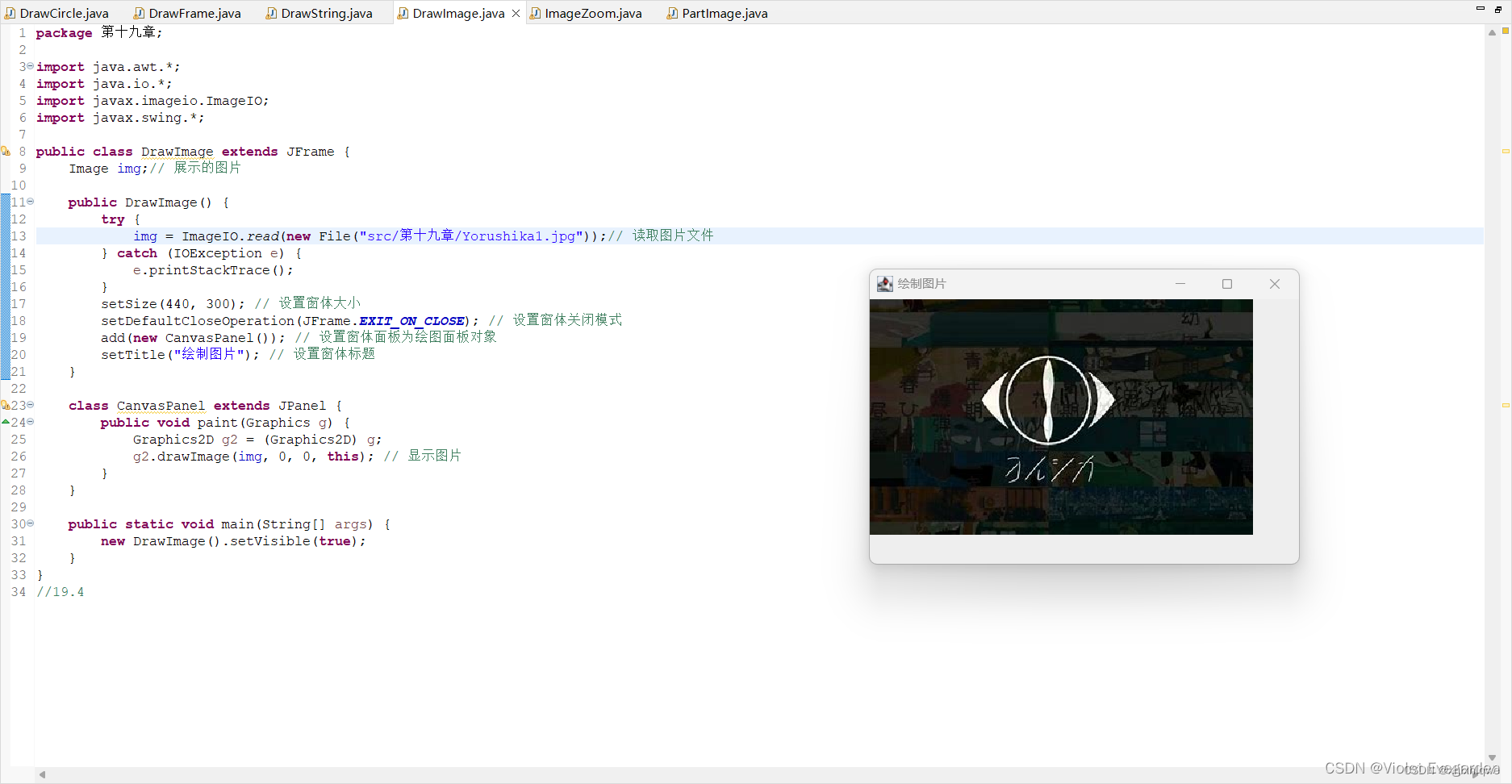Click the class name DrawImage on line 8

tap(178, 152)
